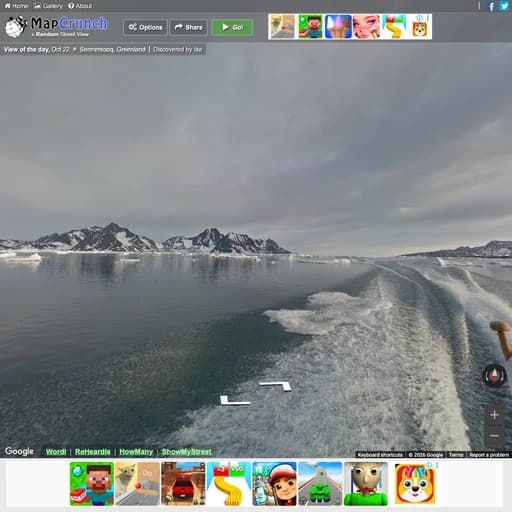
Task: Click the top ad Minecraft character thumbnail
Action: (x=310, y=27)
